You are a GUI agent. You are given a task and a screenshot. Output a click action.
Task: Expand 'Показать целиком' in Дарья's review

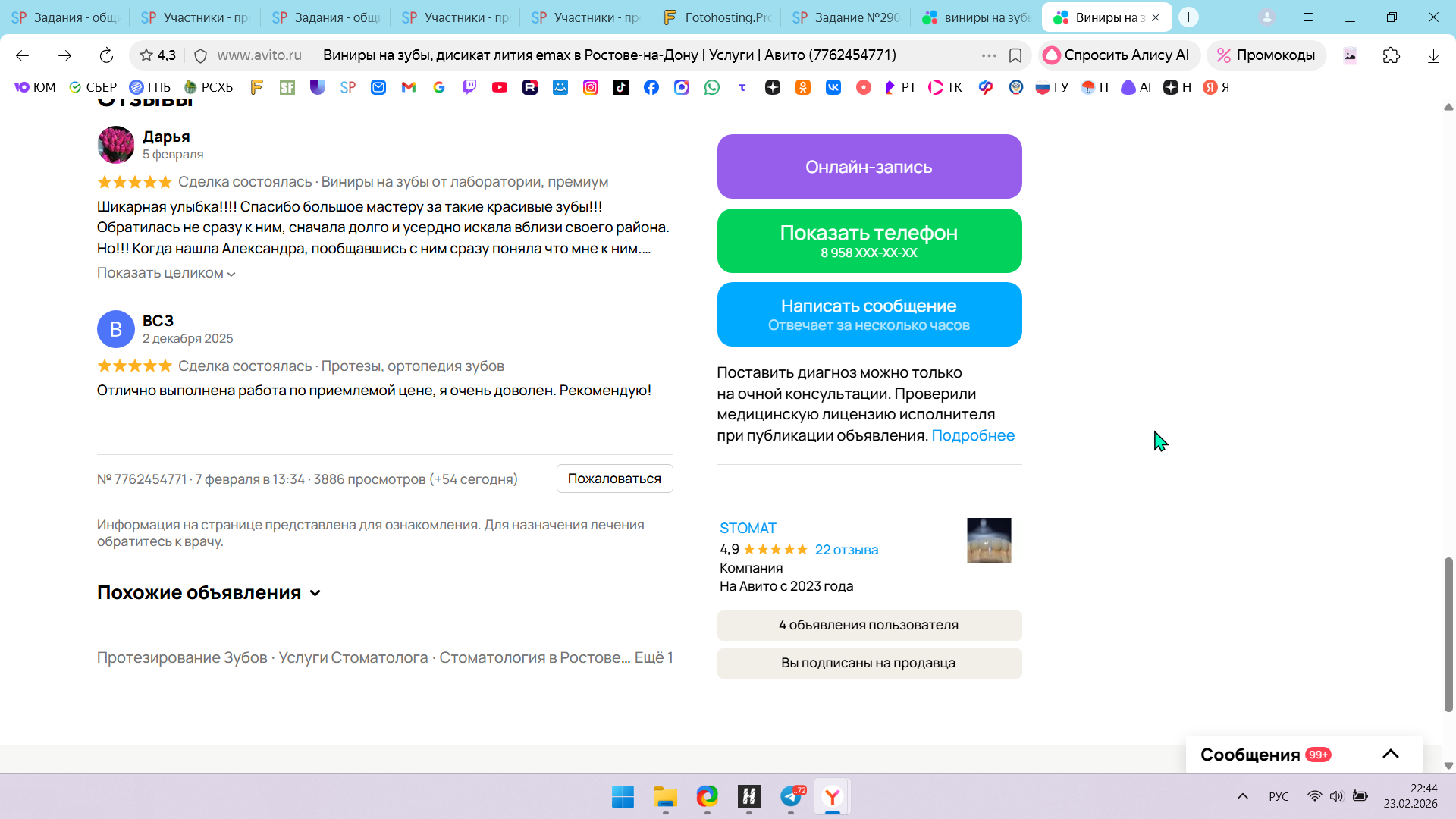click(x=166, y=273)
